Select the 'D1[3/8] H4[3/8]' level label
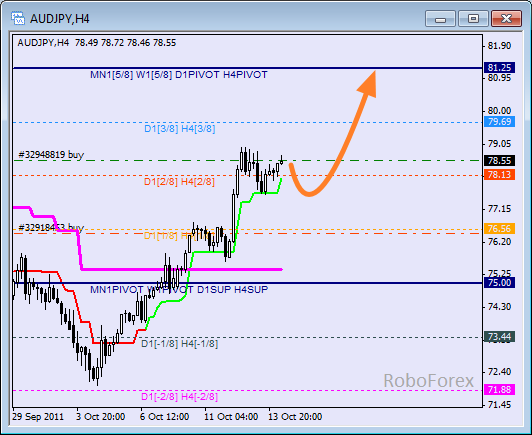 pos(180,129)
